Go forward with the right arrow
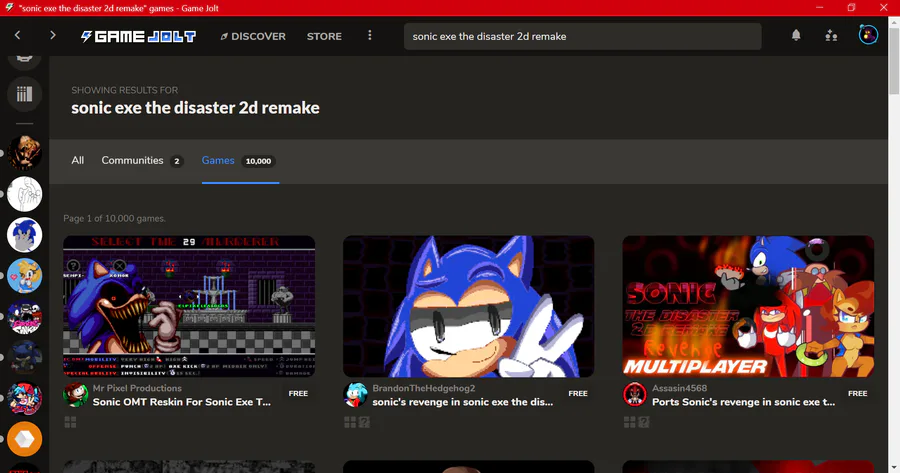This screenshot has height=473, width=900. (x=53, y=36)
